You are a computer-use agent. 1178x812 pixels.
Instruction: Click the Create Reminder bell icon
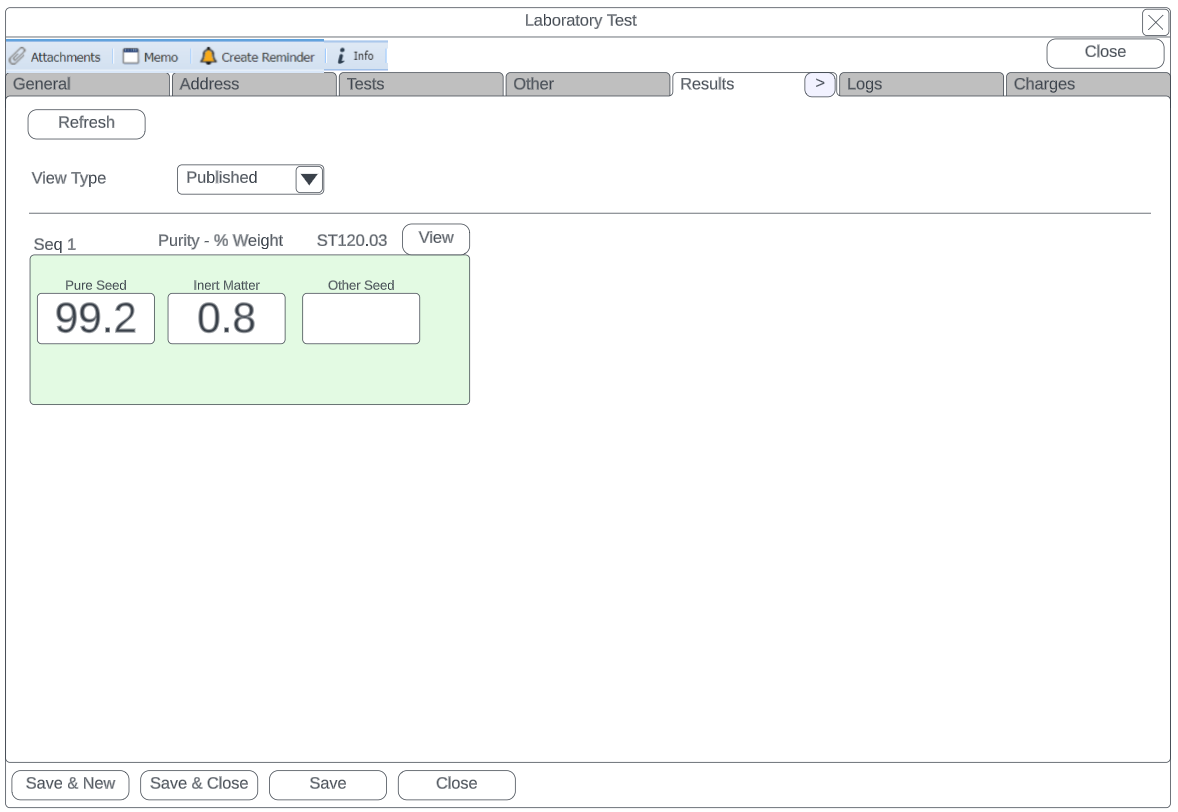click(208, 57)
